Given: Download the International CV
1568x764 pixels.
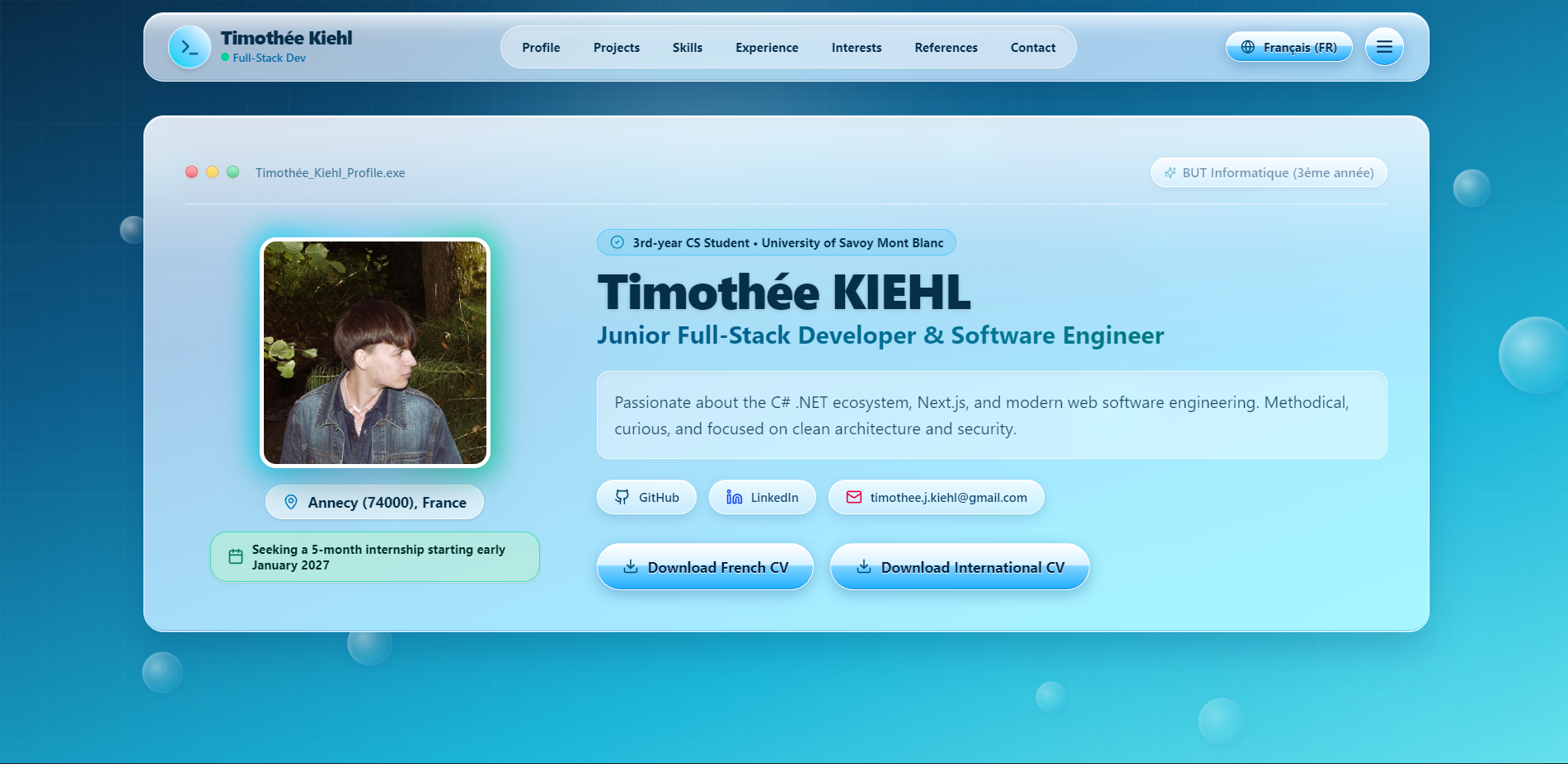Looking at the screenshot, I should pyautogui.click(x=960, y=567).
